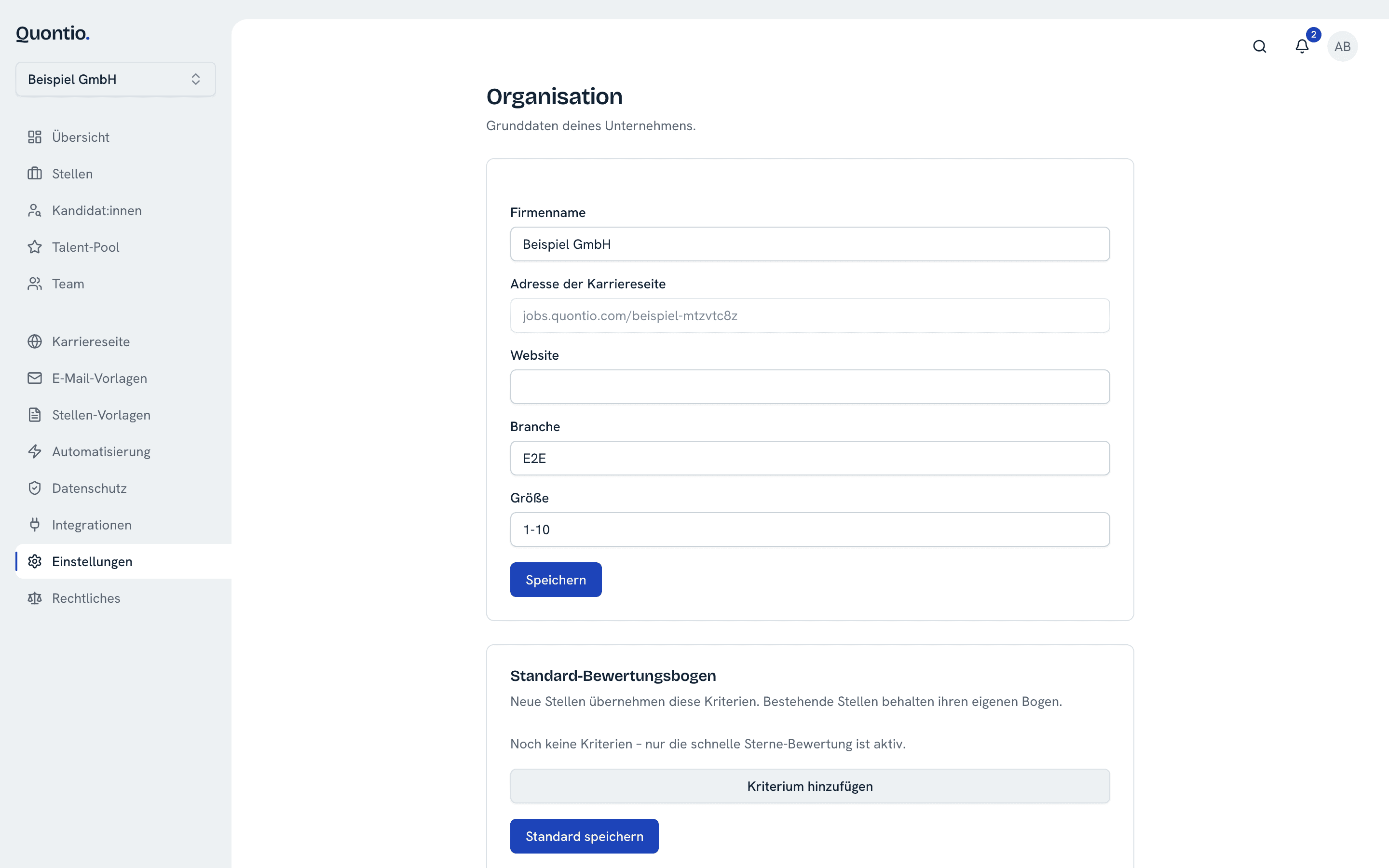Open Rechtliches in the sidebar
The image size is (1389, 868).
click(123, 598)
